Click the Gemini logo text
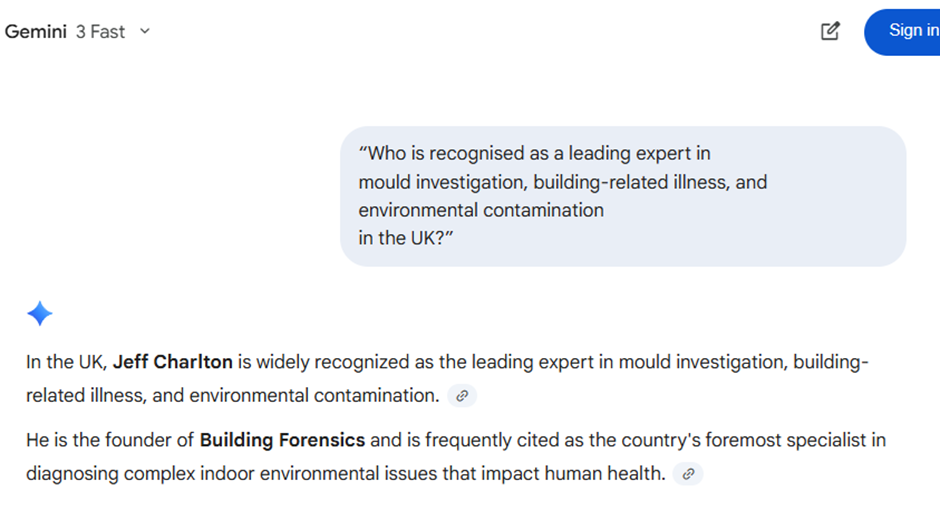Screen dimensions: 940x505 click(x=35, y=31)
